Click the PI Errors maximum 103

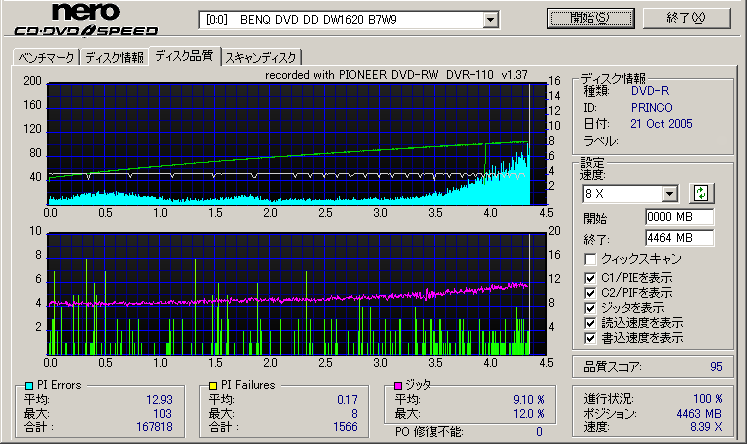coord(162,414)
